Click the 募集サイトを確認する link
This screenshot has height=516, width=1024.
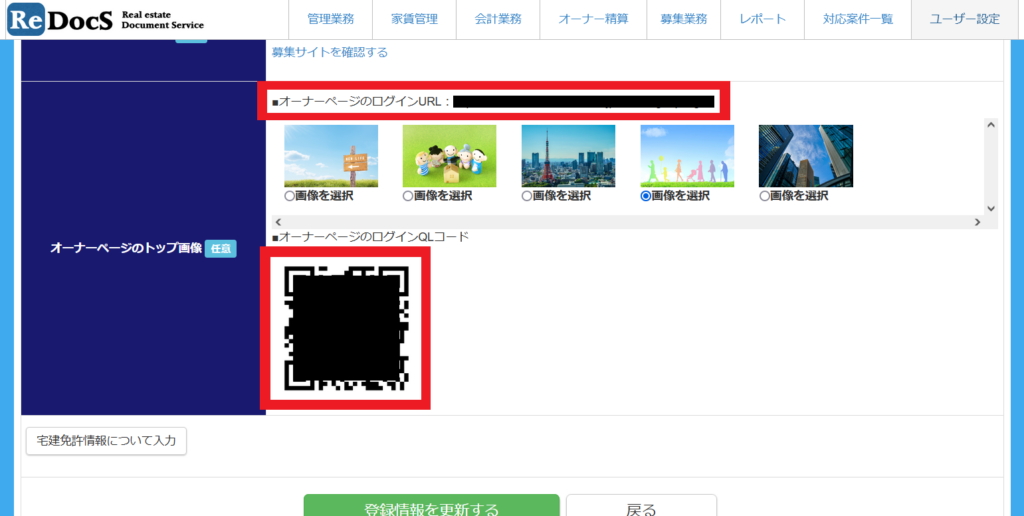click(x=330, y=52)
